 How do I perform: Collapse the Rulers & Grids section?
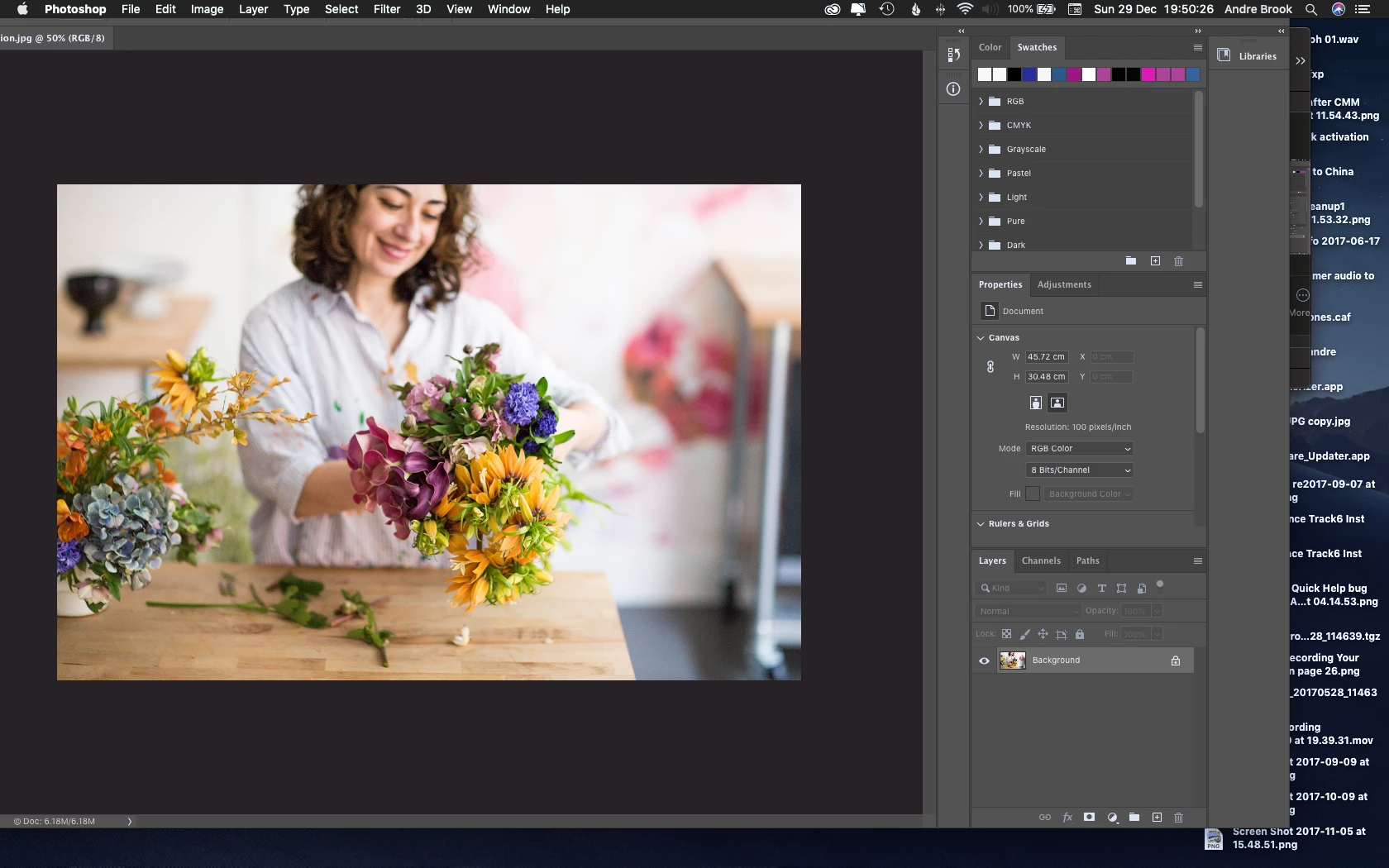pyautogui.click(x=981, y=524)
